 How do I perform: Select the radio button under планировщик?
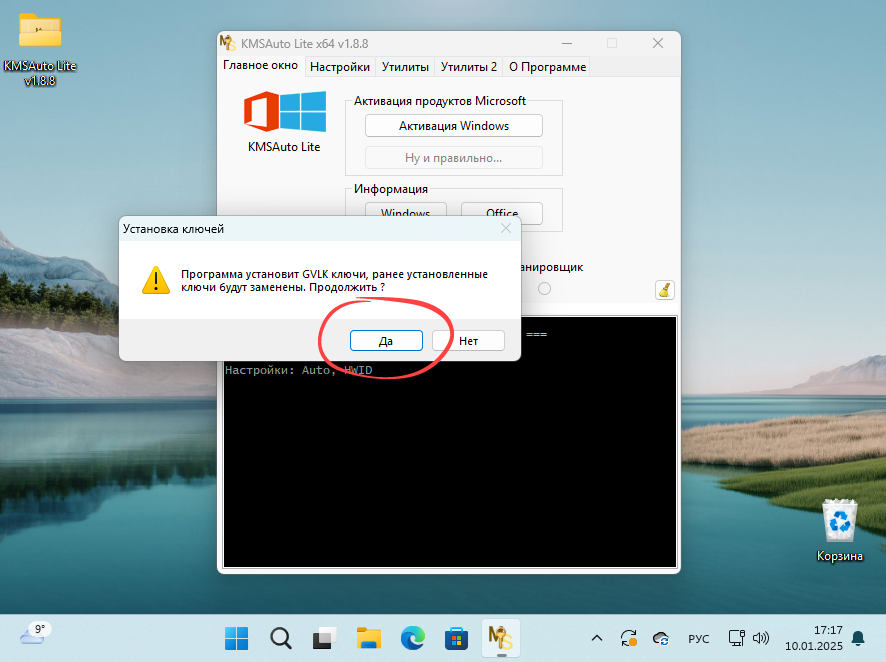point(543,289)
